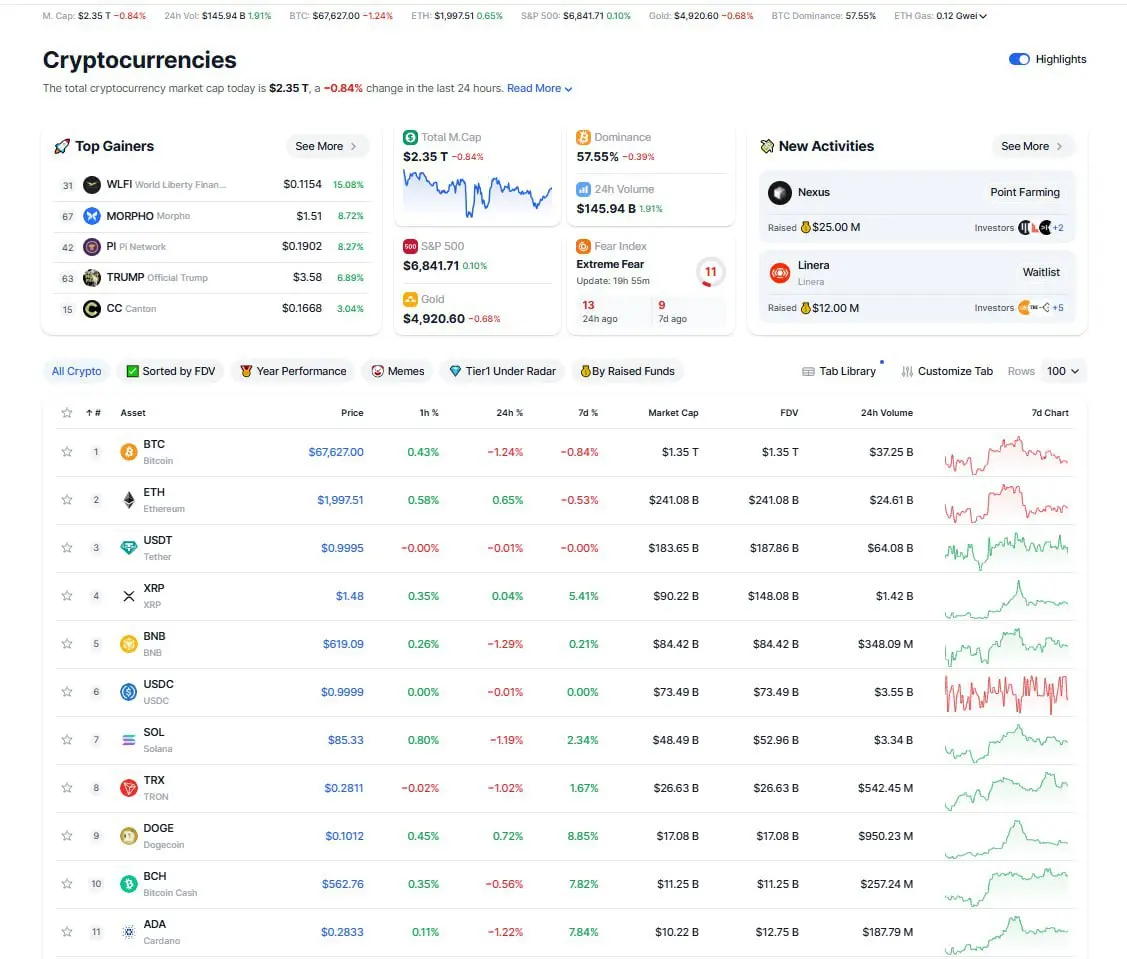
Task: Click the Linera project logo
Action: point(780,273)
